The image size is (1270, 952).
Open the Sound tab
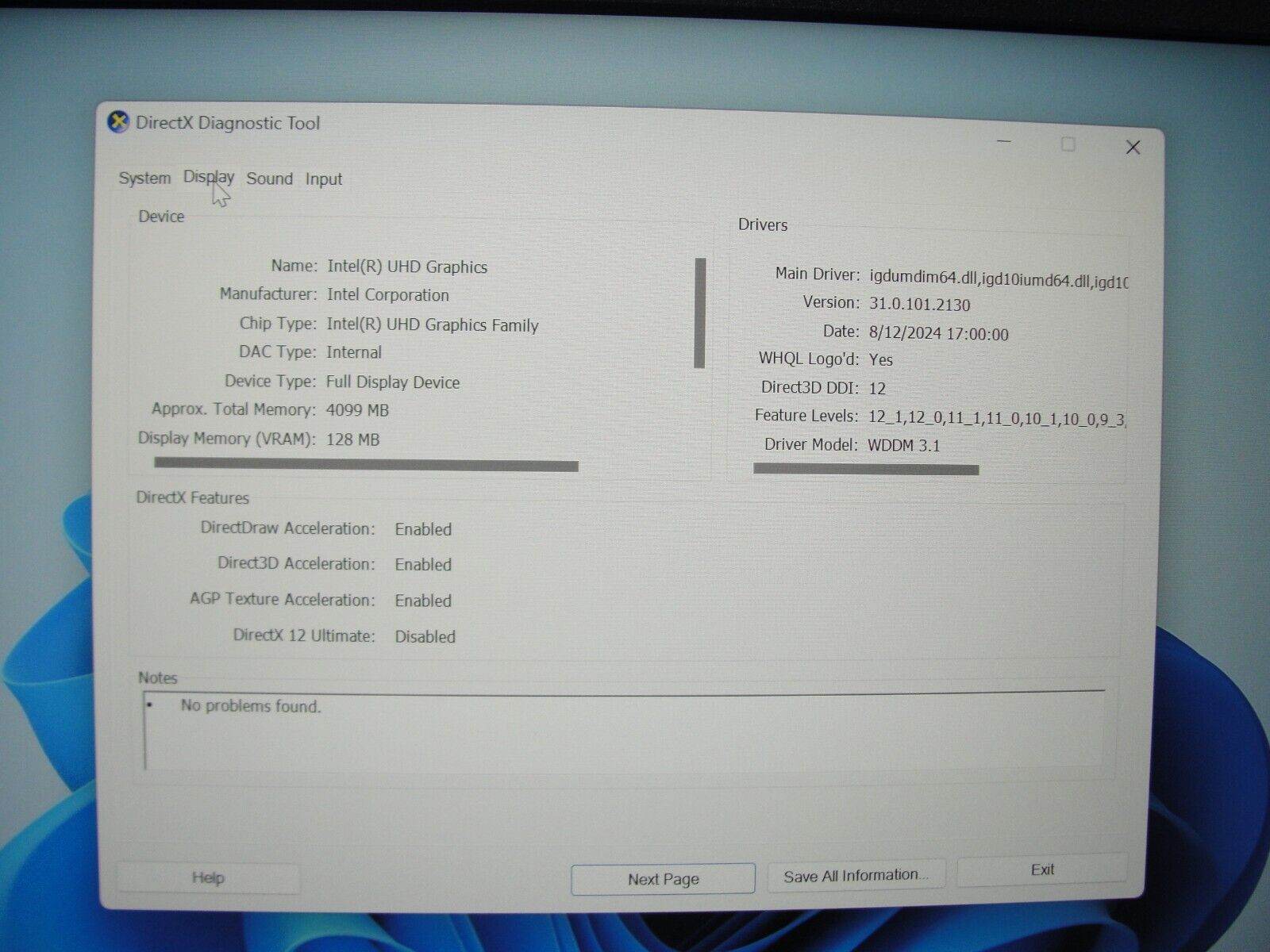[270, 179]
